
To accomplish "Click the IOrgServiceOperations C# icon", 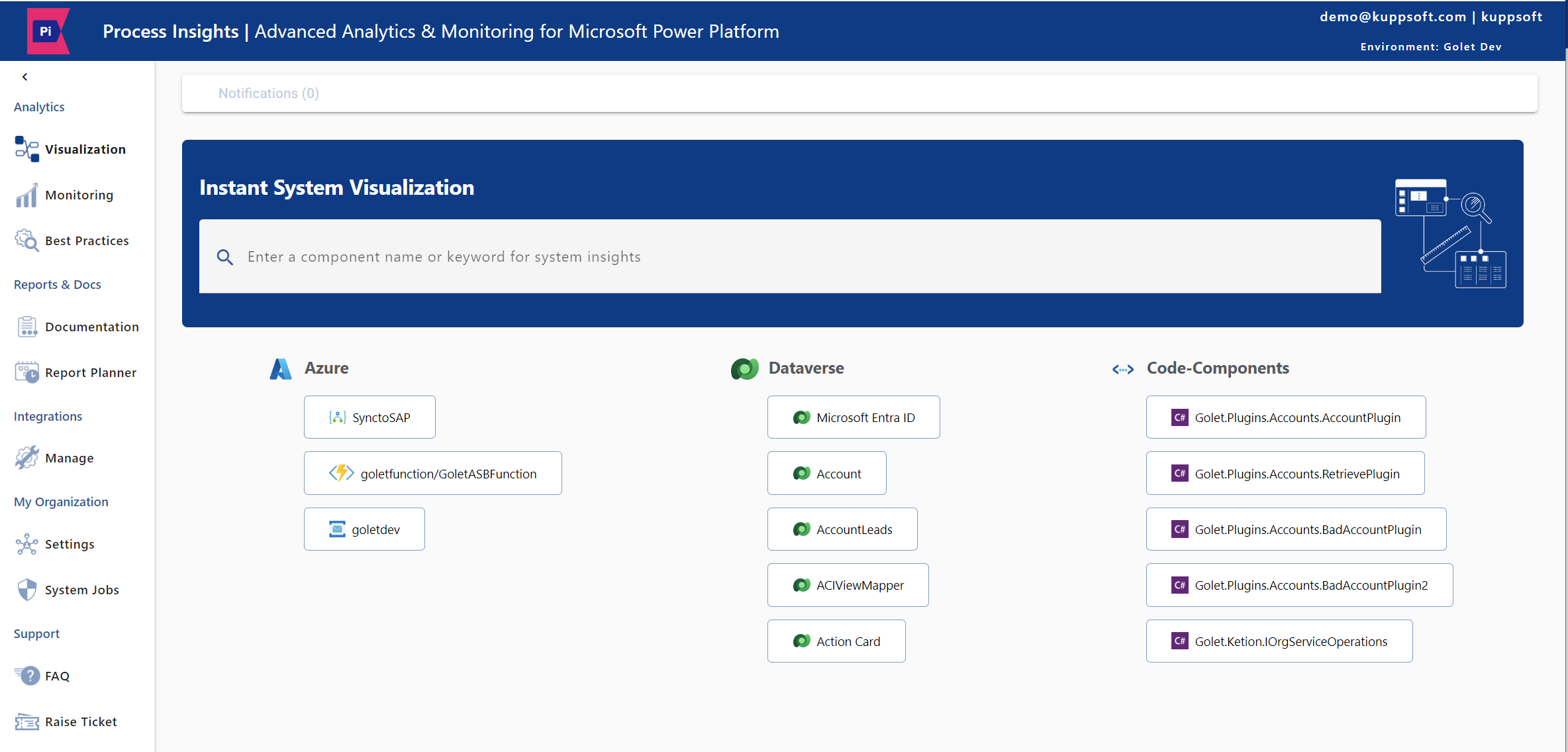I will click(x=1179, y=641).
